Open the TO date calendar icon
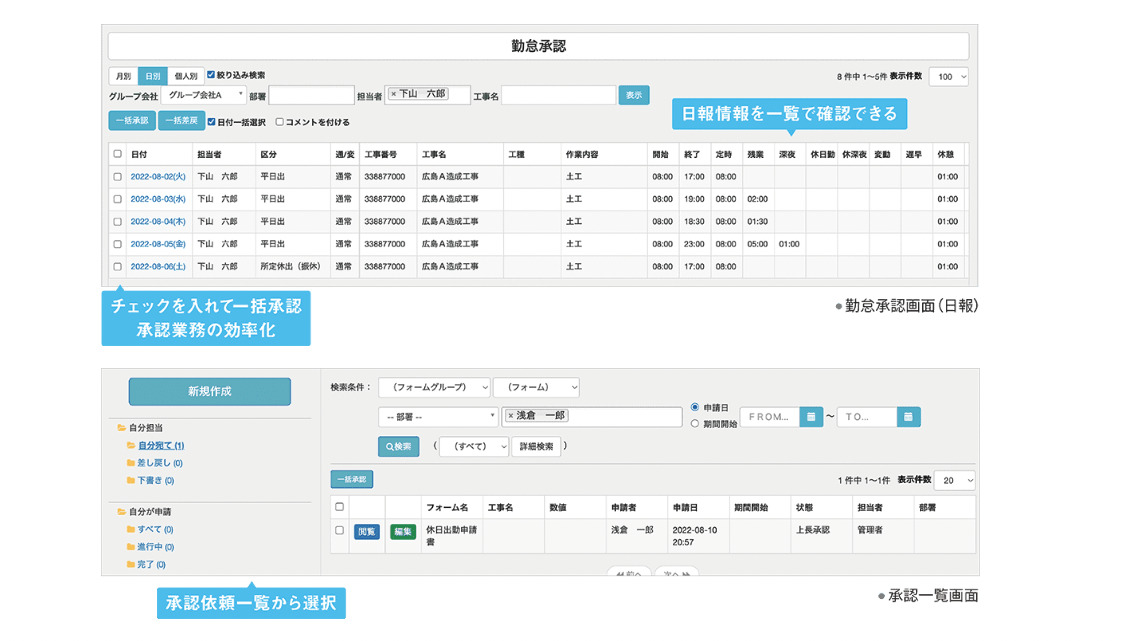This screenshot has height=641, width=1126. coord(908,416)
